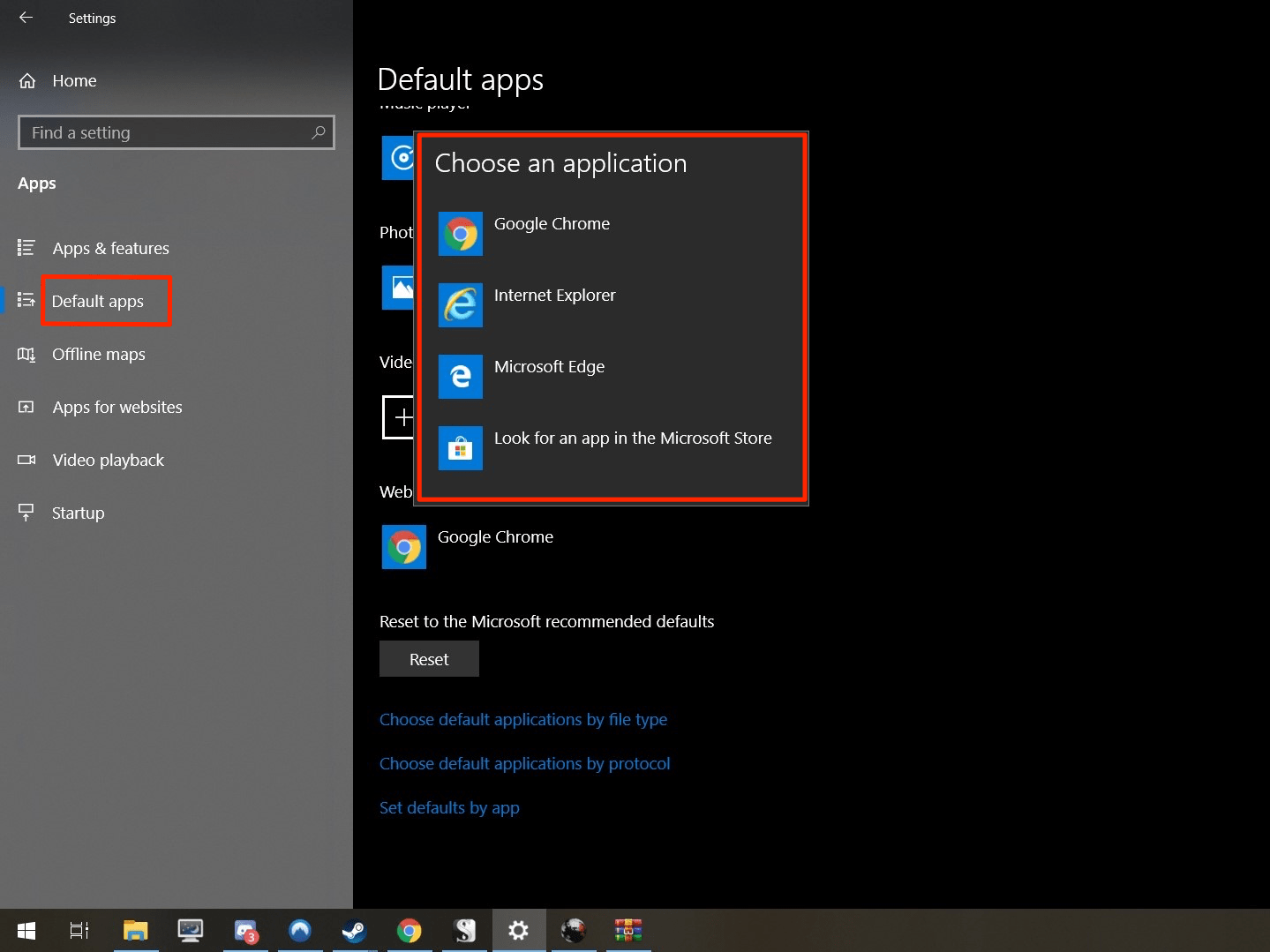Select Internet Explorer icon in popup

(x=460, y=305)
